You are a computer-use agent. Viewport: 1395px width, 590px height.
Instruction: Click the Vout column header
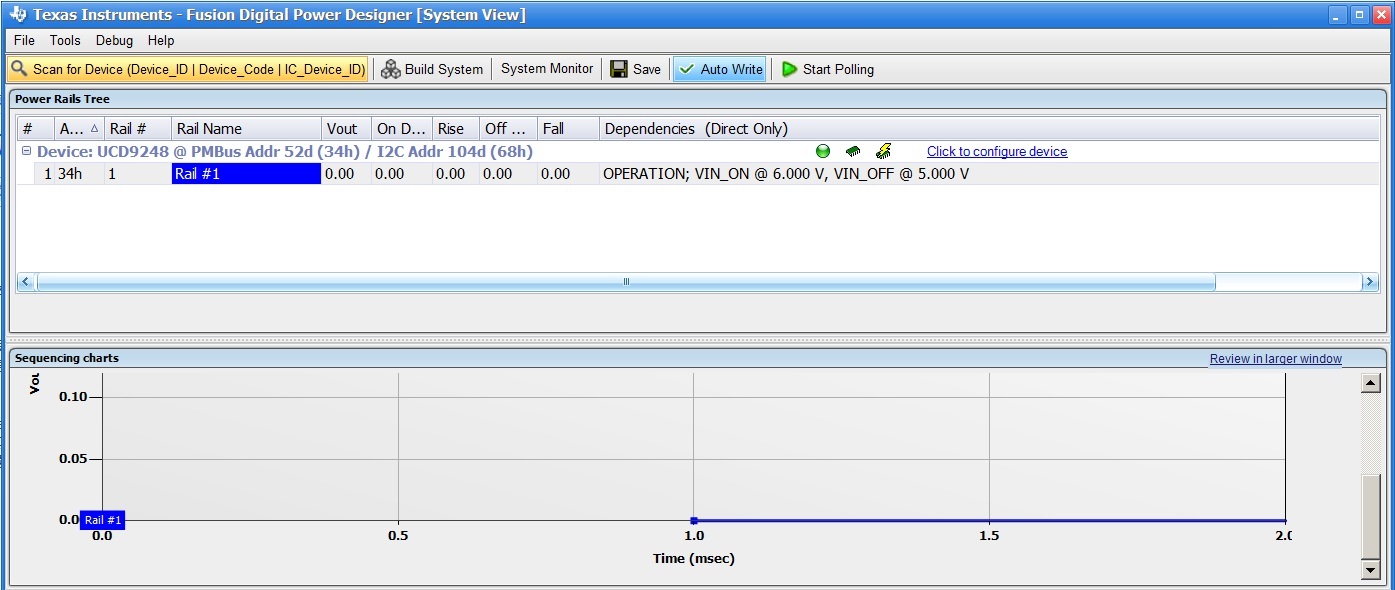pyautogui.click(x=347, y=128)
